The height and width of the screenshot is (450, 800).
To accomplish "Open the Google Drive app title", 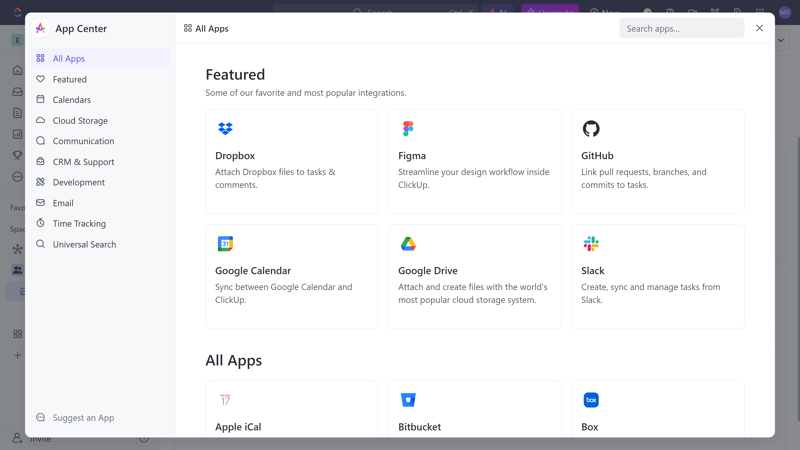I will (428, 270).
